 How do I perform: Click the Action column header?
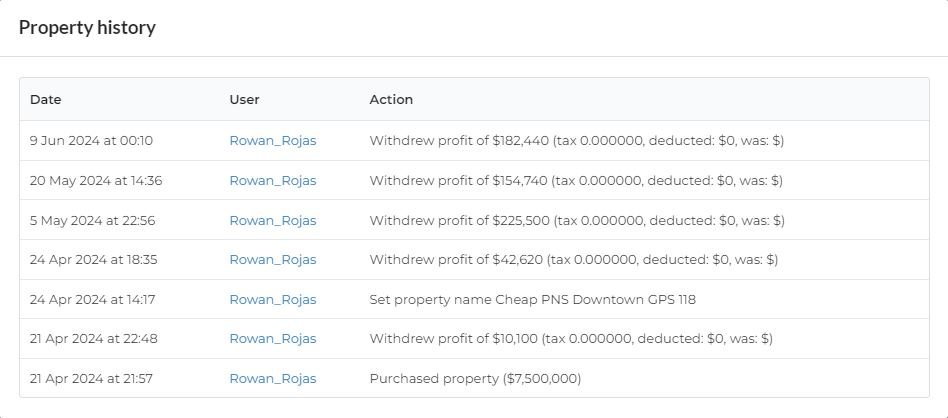click(391, 100)
